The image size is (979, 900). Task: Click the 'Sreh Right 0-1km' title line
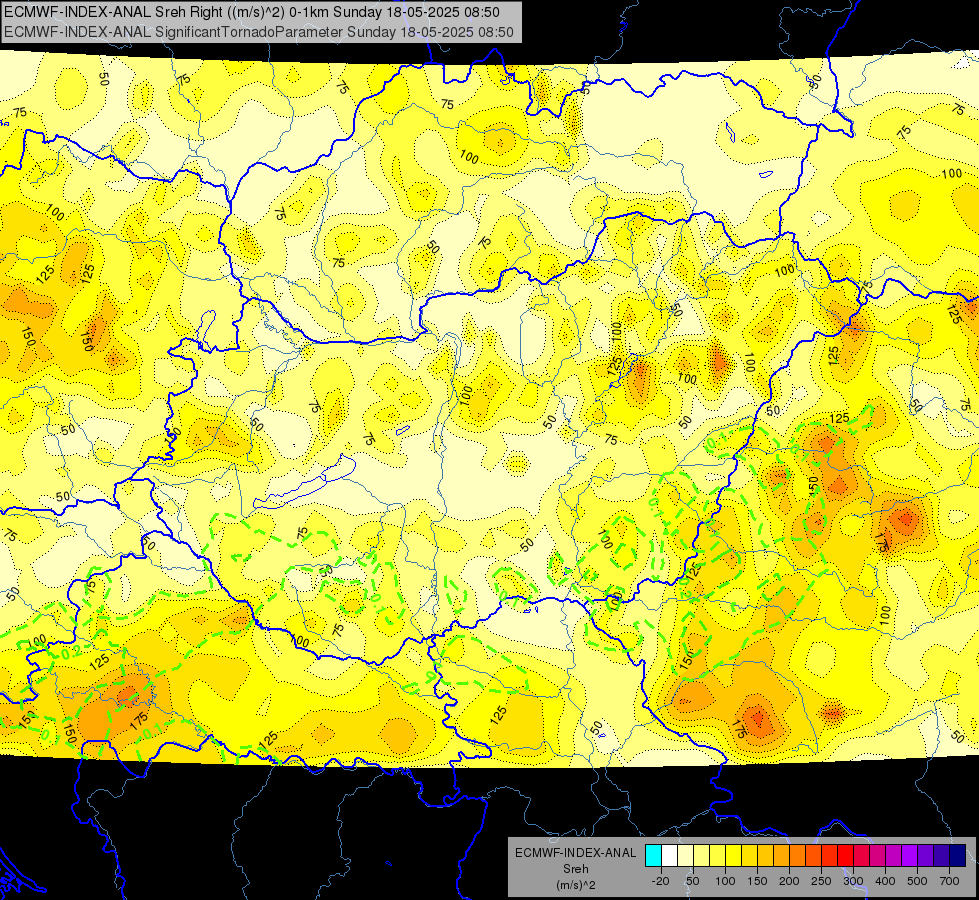tap(252, 12)
